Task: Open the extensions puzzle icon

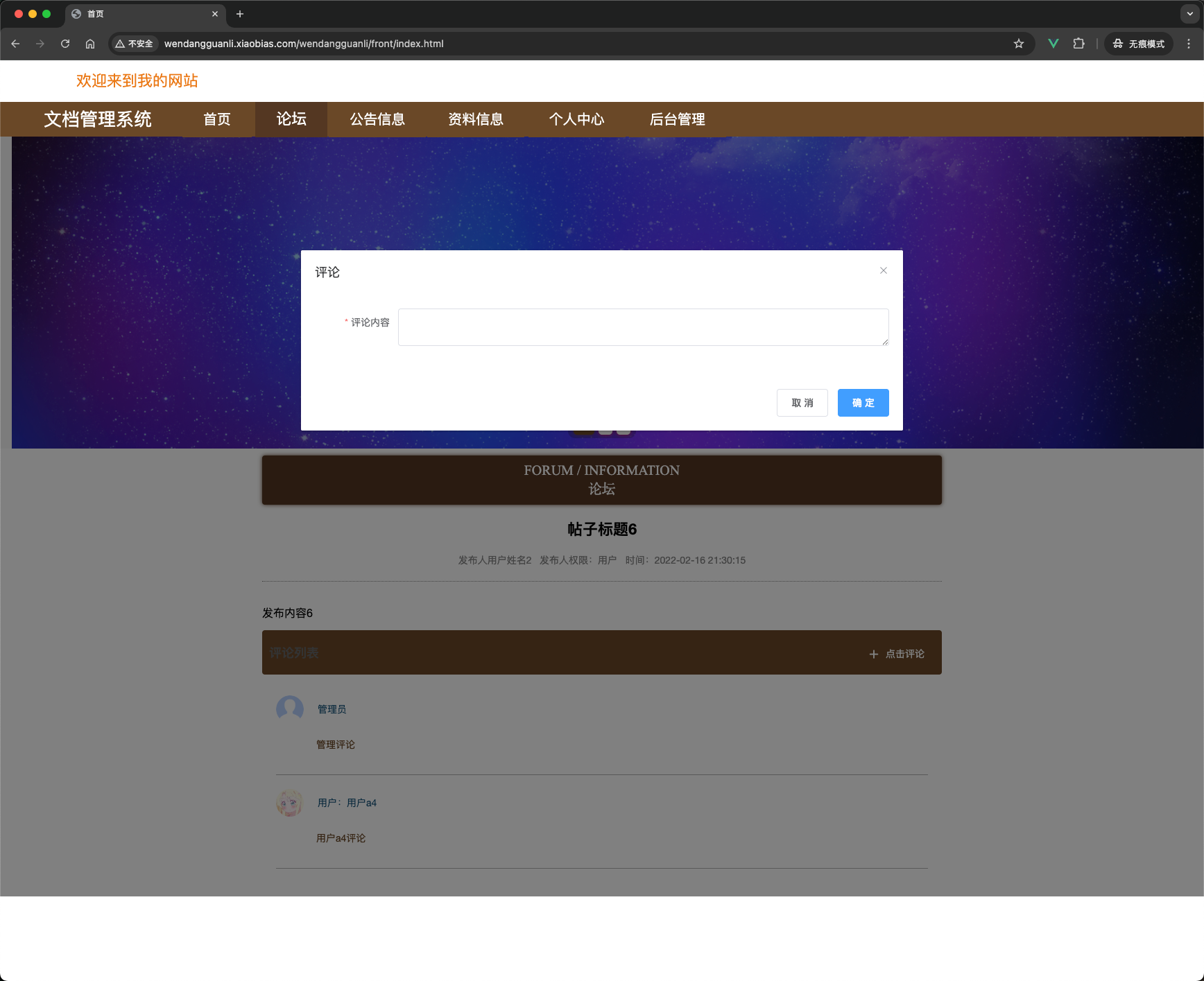Action: click(x=1078, y=44)
